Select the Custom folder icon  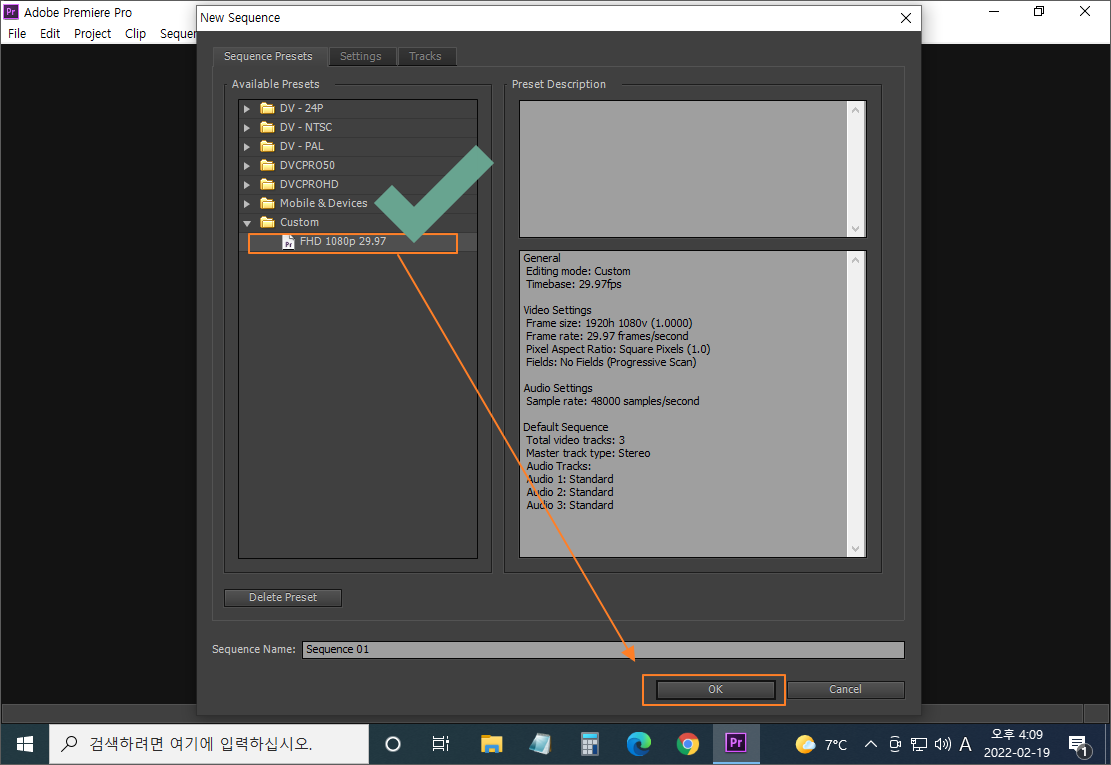(x=267, y=222)
